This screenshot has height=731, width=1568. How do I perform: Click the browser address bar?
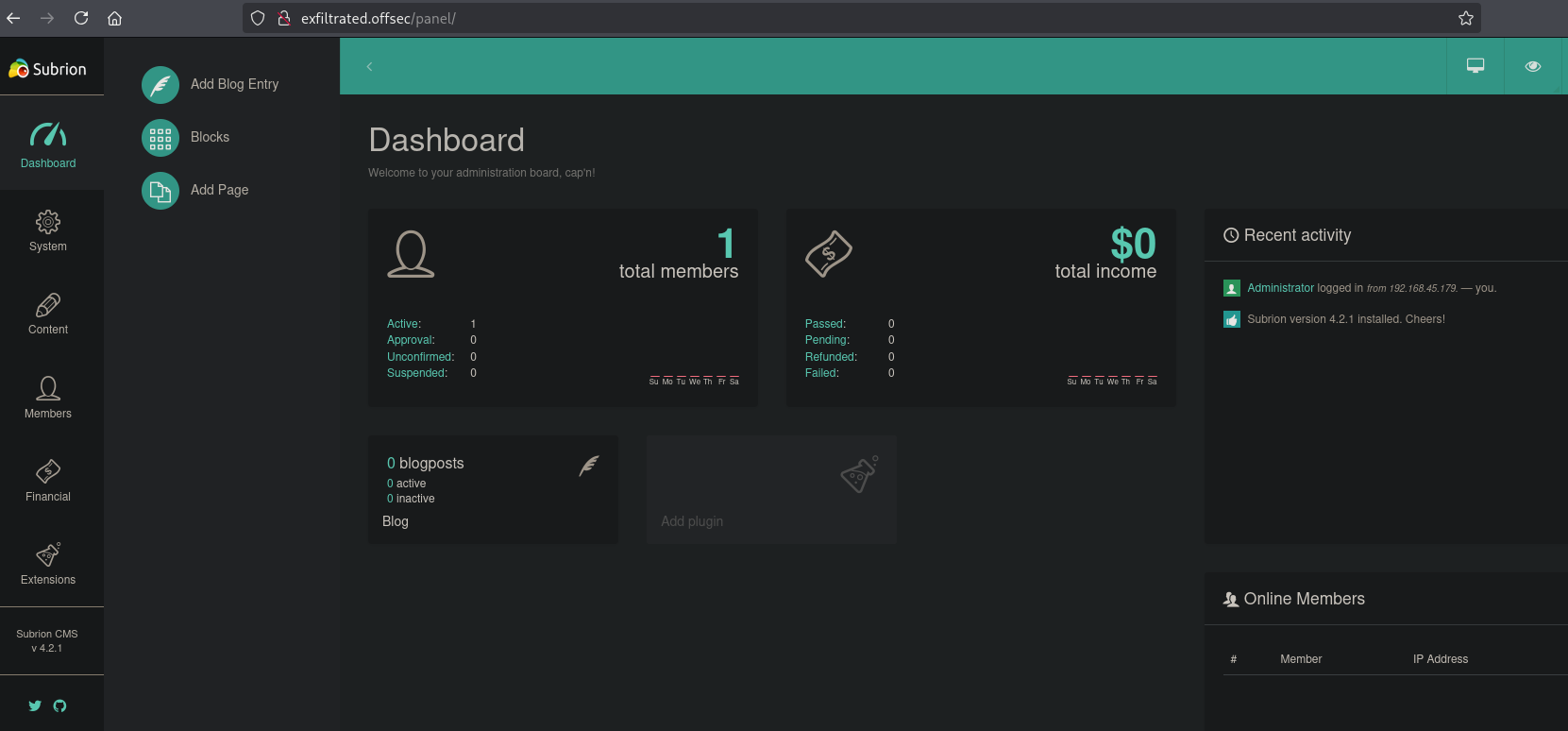(850, 18)
